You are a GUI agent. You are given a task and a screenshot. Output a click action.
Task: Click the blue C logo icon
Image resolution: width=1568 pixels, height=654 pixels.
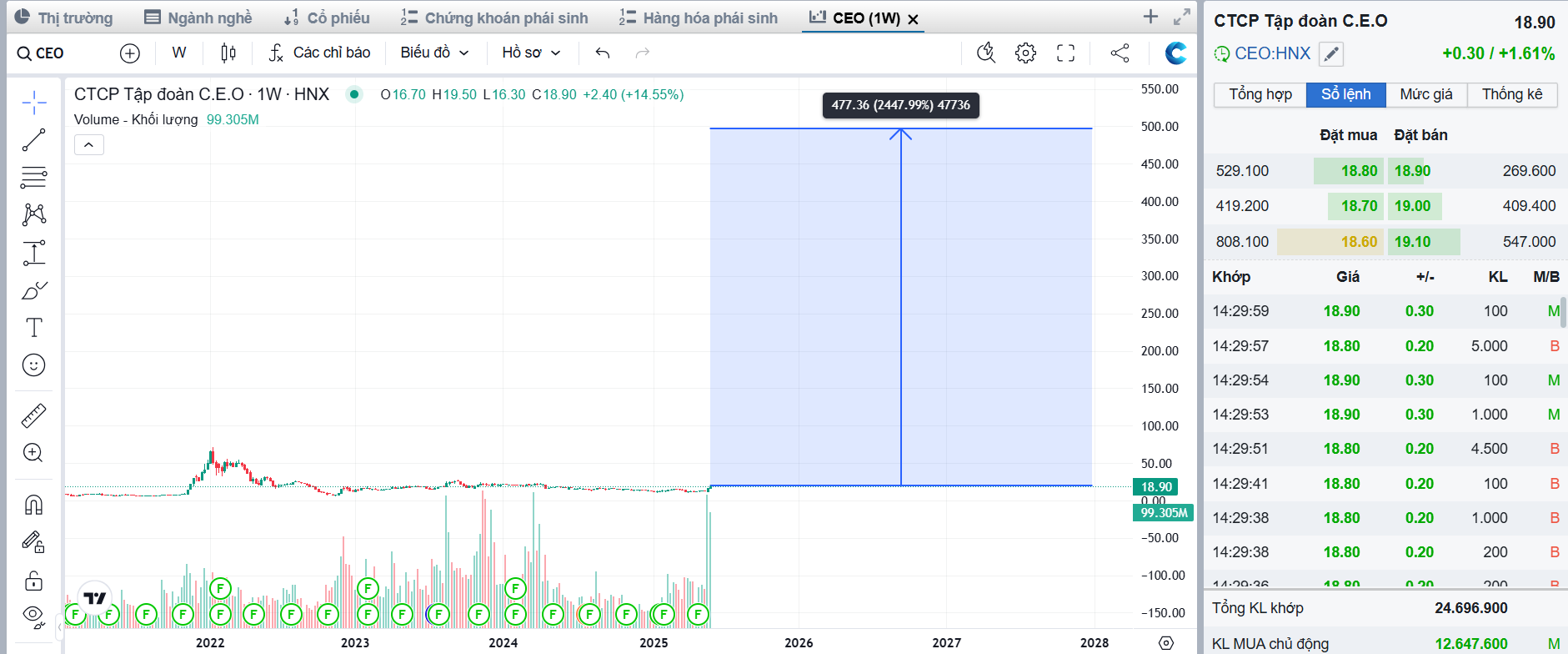(x=1176, y=53)
